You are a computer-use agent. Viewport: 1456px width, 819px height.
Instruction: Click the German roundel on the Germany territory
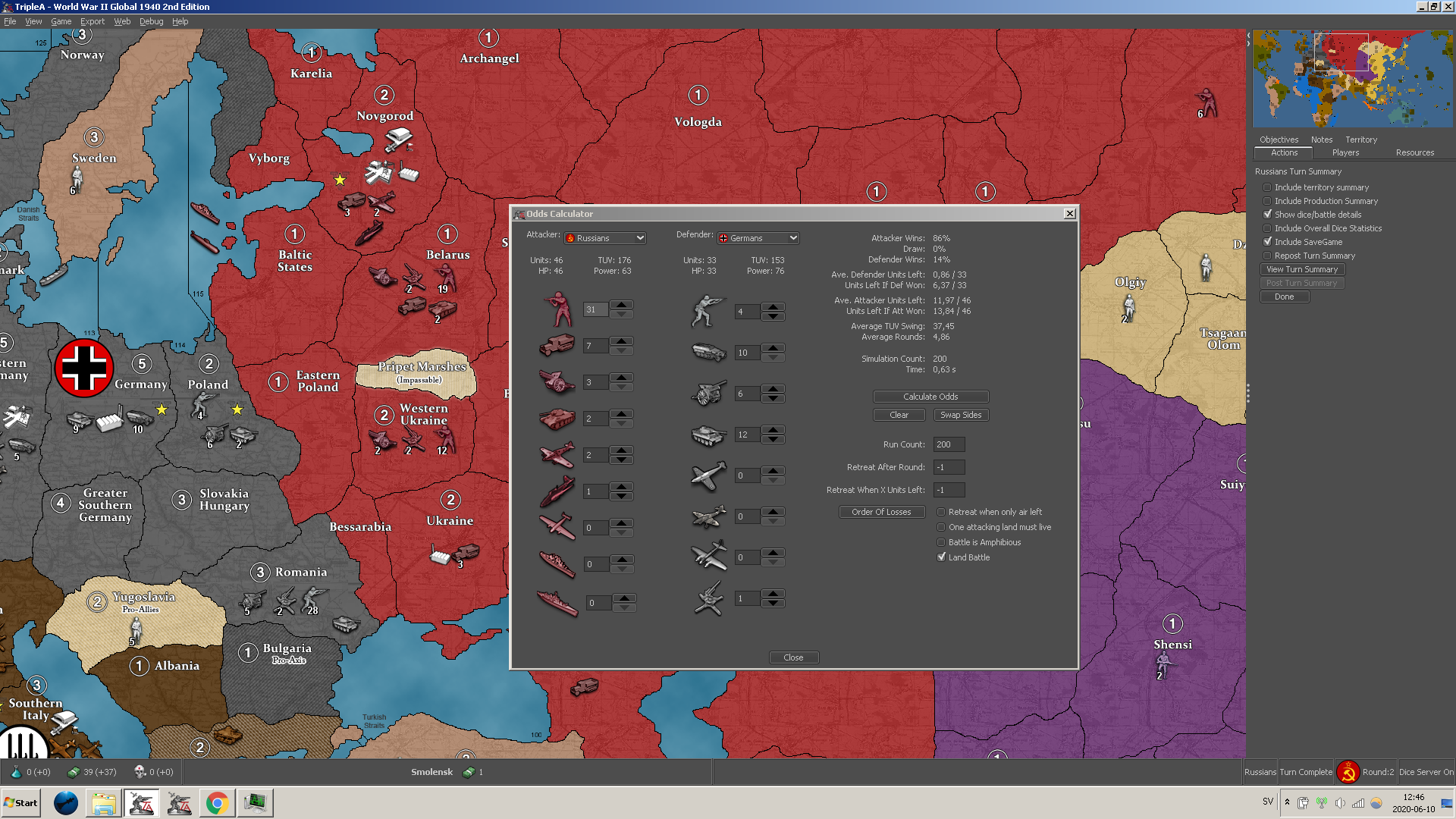84,369
